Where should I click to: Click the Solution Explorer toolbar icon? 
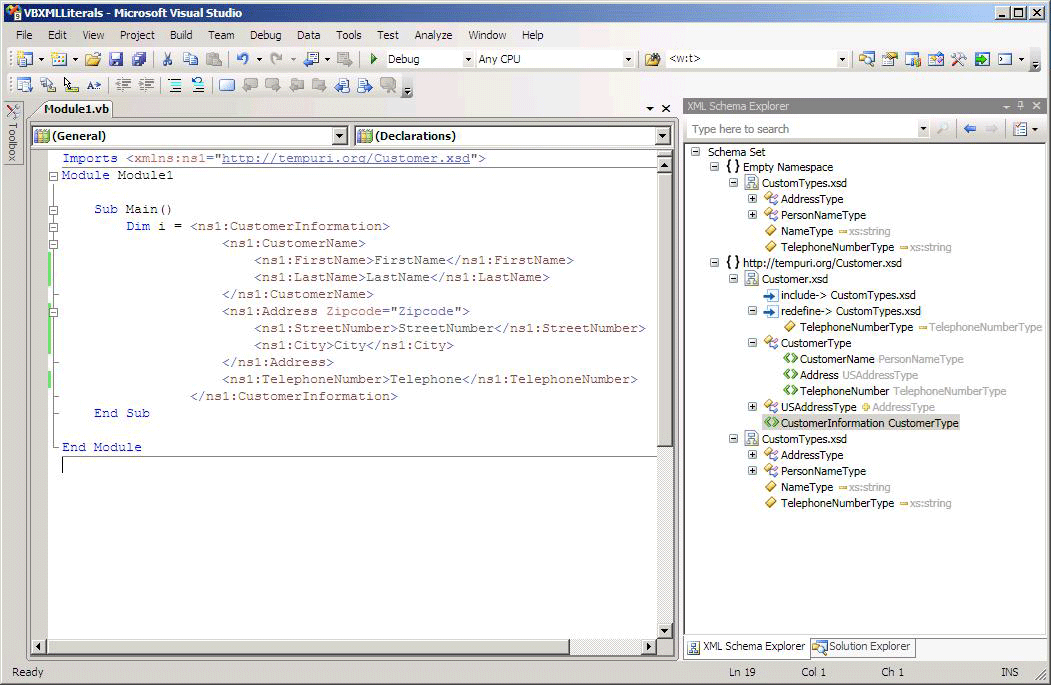pyautogui.click(x=866, y=60)
